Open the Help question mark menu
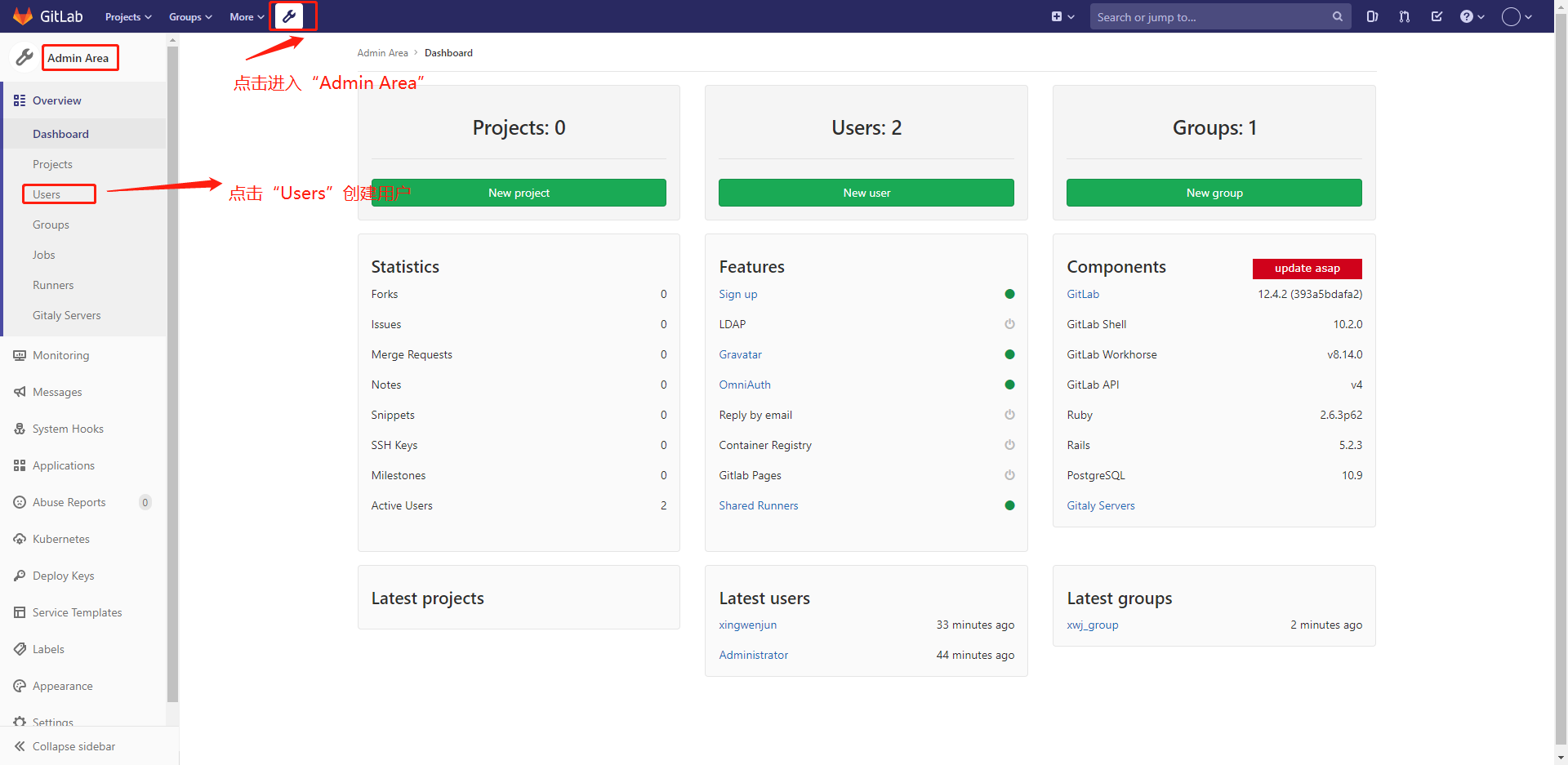1568x765 pixels. [x=1472, y=16]
